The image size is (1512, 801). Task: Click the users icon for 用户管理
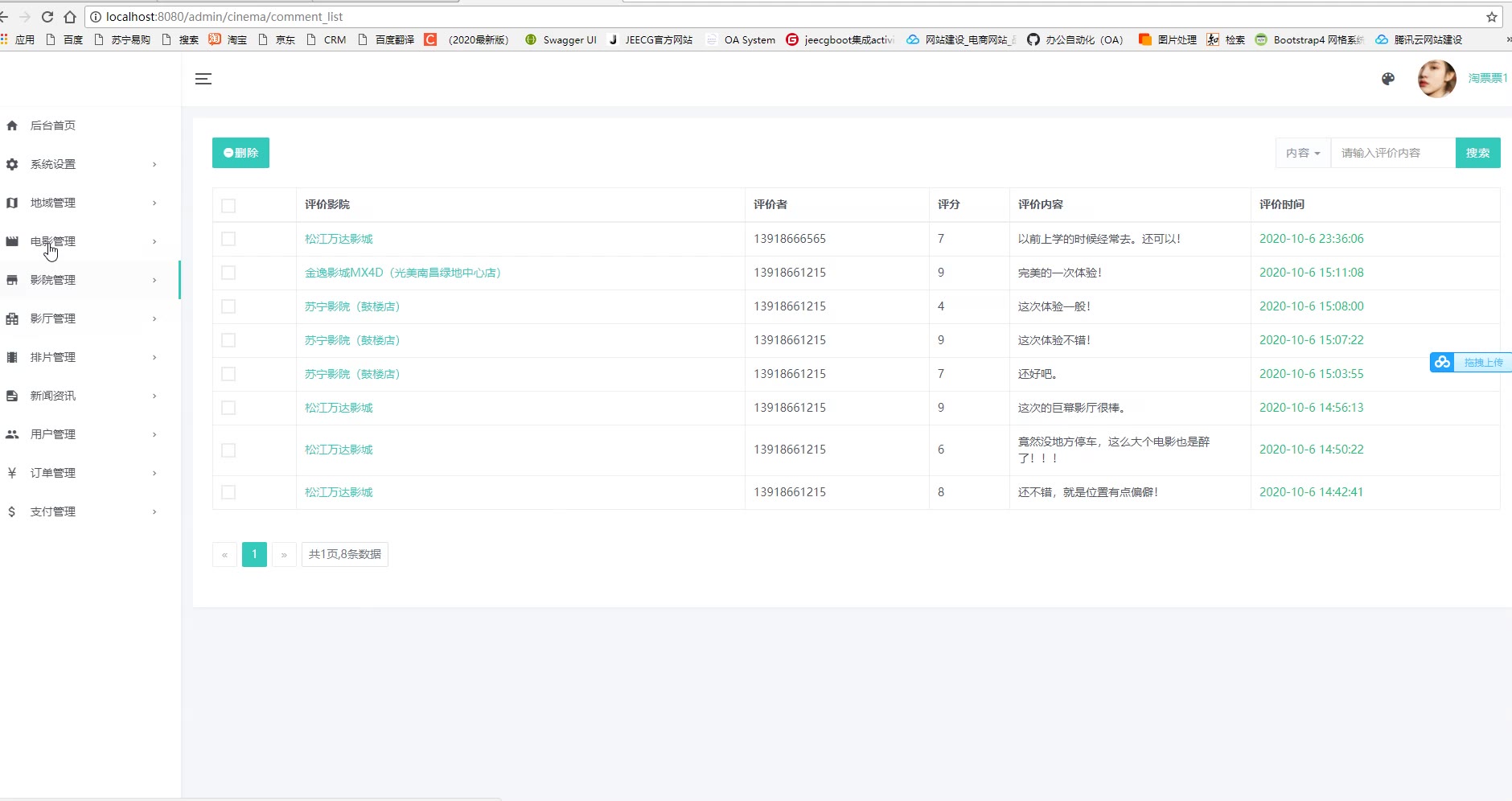pyautogui.click(x=12, y=434)
